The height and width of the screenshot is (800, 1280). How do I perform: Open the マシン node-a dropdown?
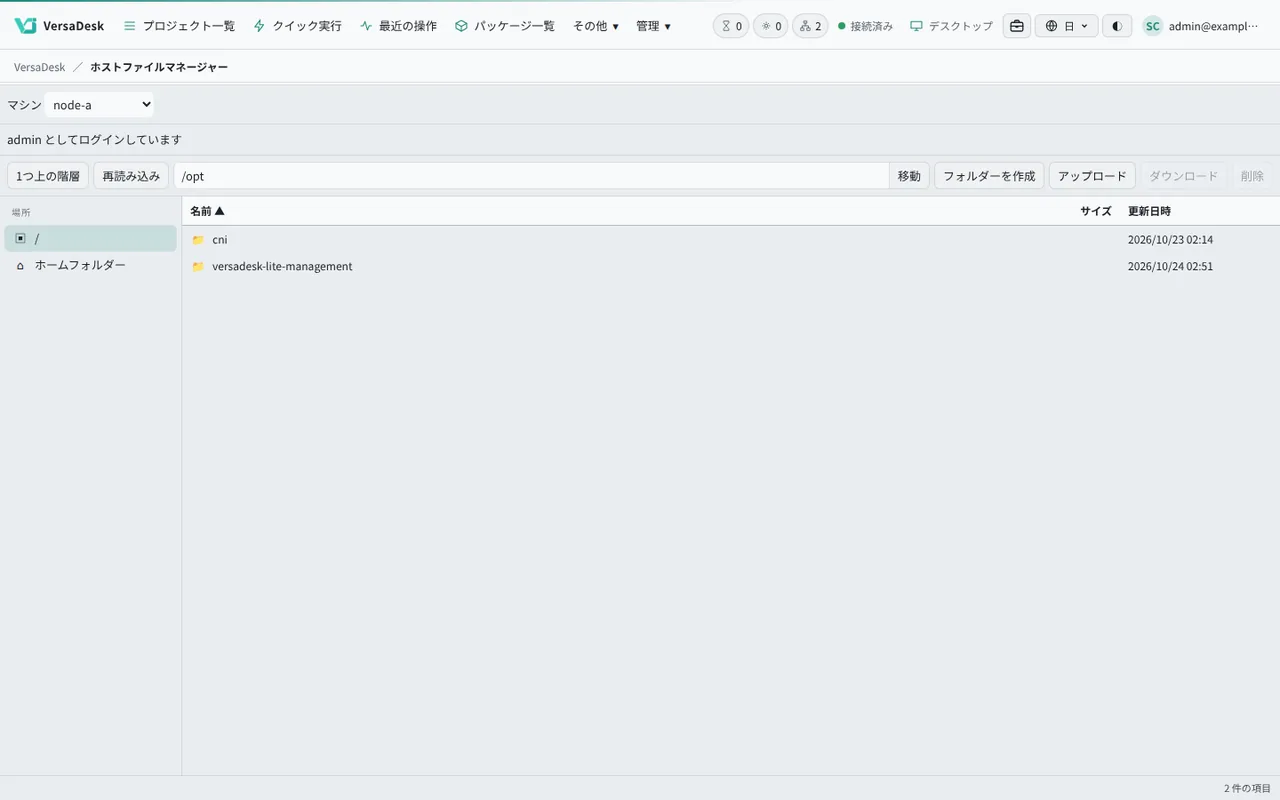click(99, 105)
